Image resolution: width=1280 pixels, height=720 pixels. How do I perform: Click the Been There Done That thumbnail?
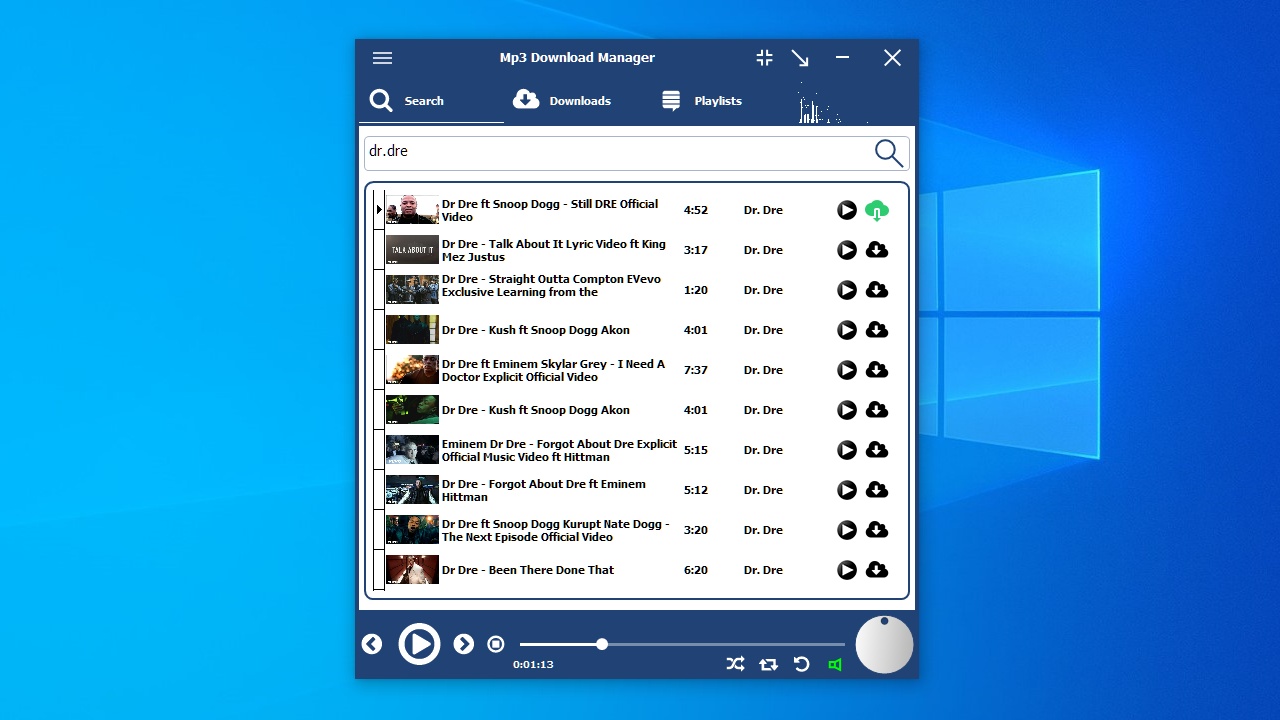click(x=412, y=570)
